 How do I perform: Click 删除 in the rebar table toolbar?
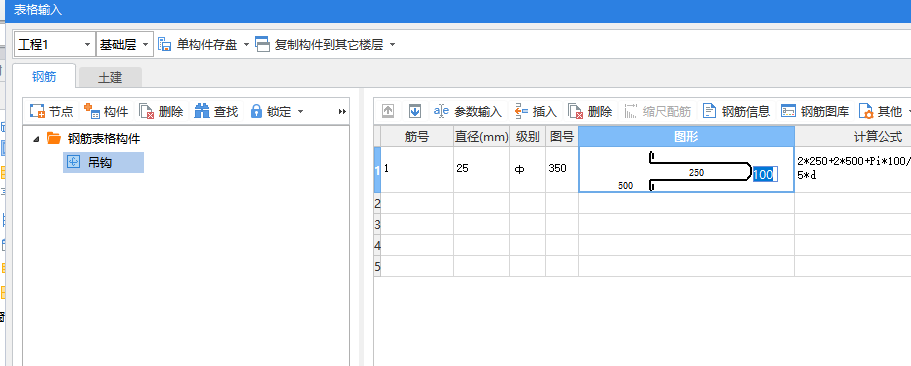pyautogui.click(x=590, y=112)
